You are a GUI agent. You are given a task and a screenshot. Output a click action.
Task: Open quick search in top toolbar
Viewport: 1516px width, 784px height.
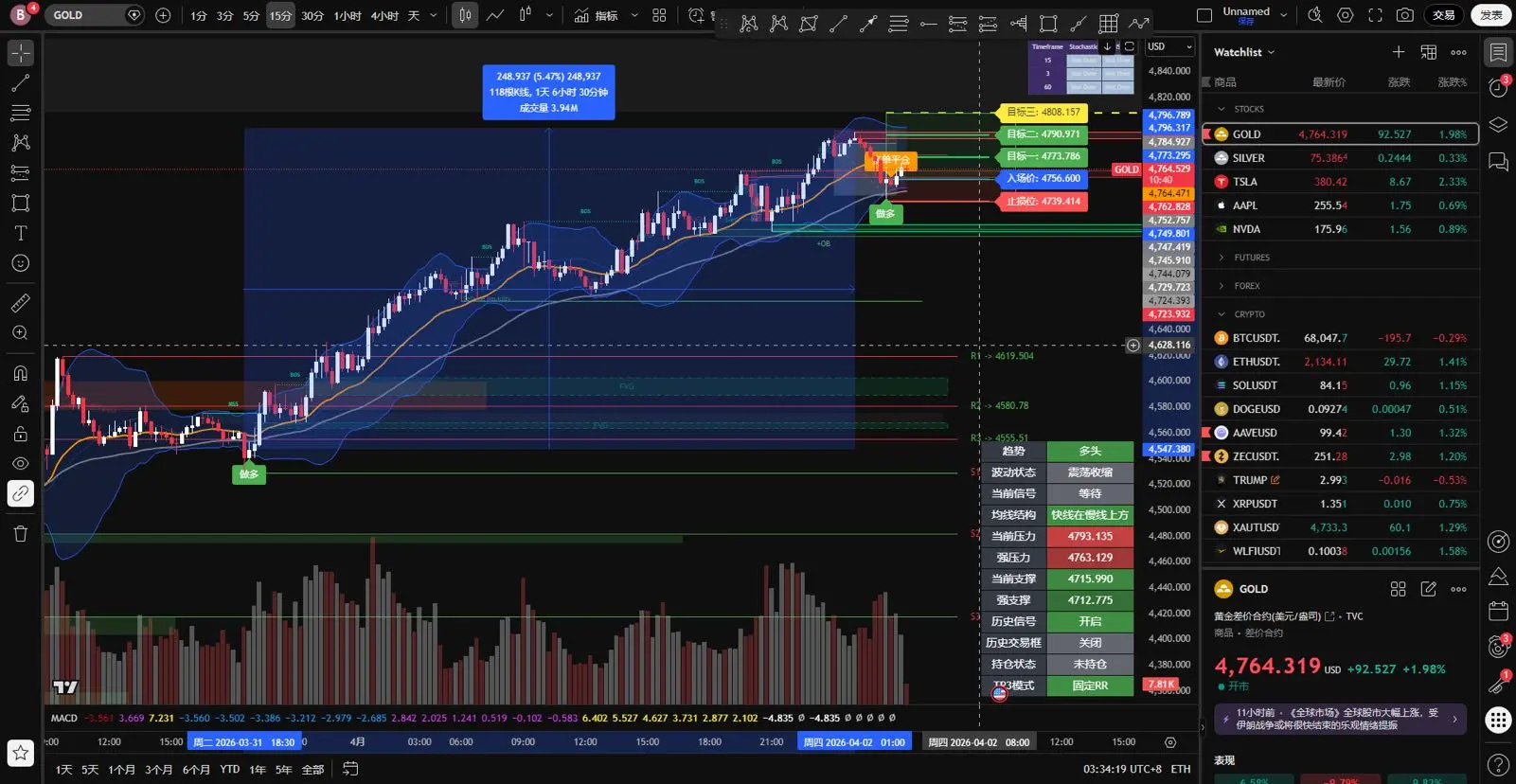[x=1315, y=15]
